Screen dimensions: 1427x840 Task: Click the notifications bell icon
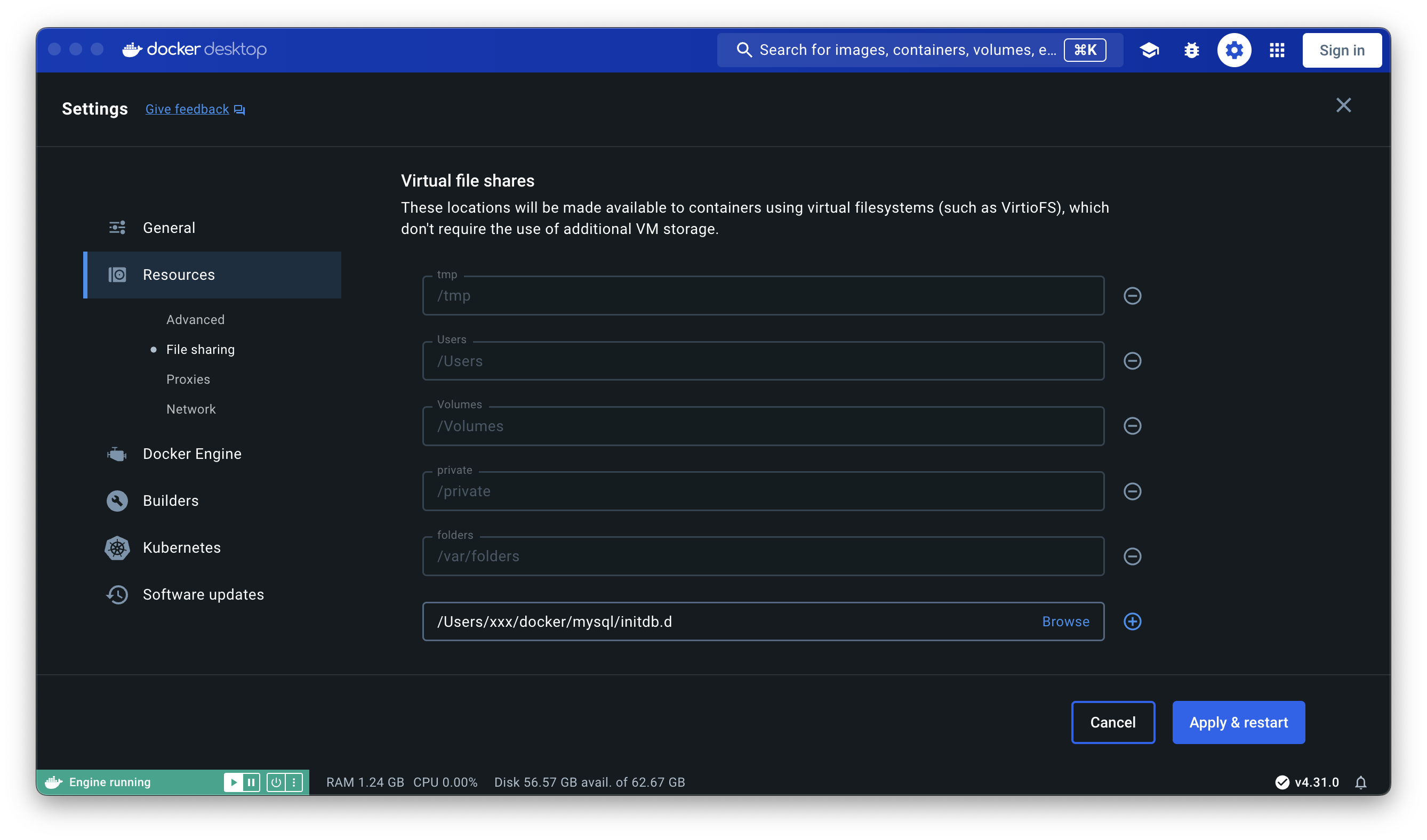1360,782
